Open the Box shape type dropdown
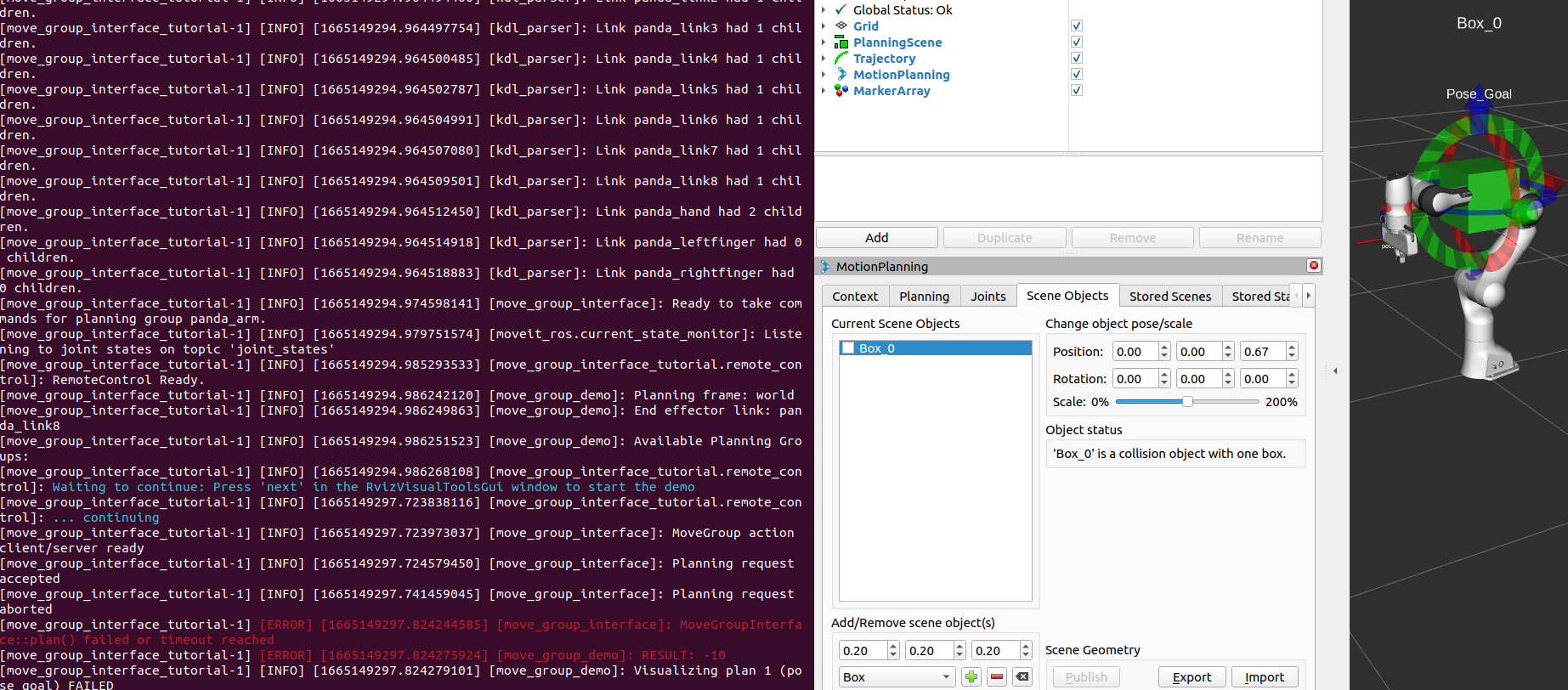 [x=897, y=677]
